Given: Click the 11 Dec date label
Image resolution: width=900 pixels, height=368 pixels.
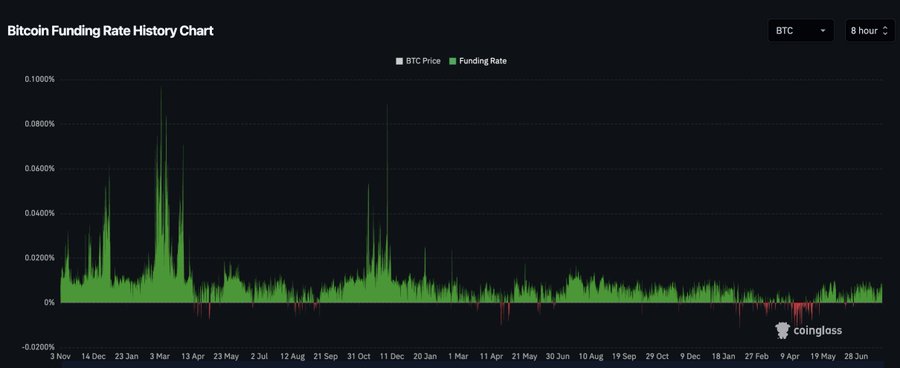Looking at the screenshot, I should point(392,357).
